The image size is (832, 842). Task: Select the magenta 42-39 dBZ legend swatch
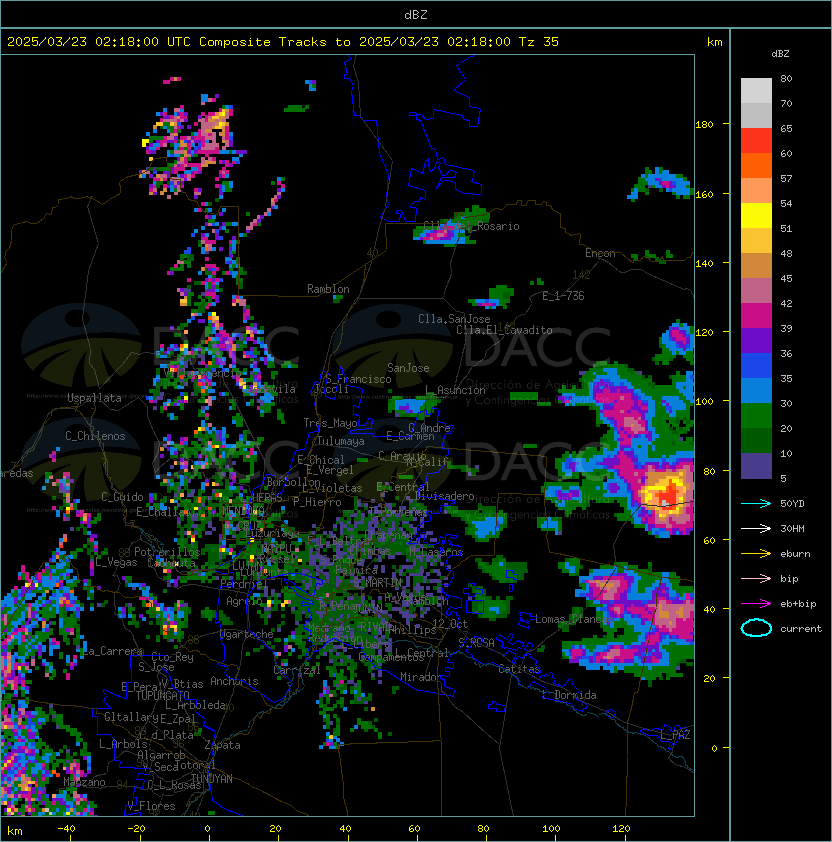pyautogui.click(x=756, y=316)
